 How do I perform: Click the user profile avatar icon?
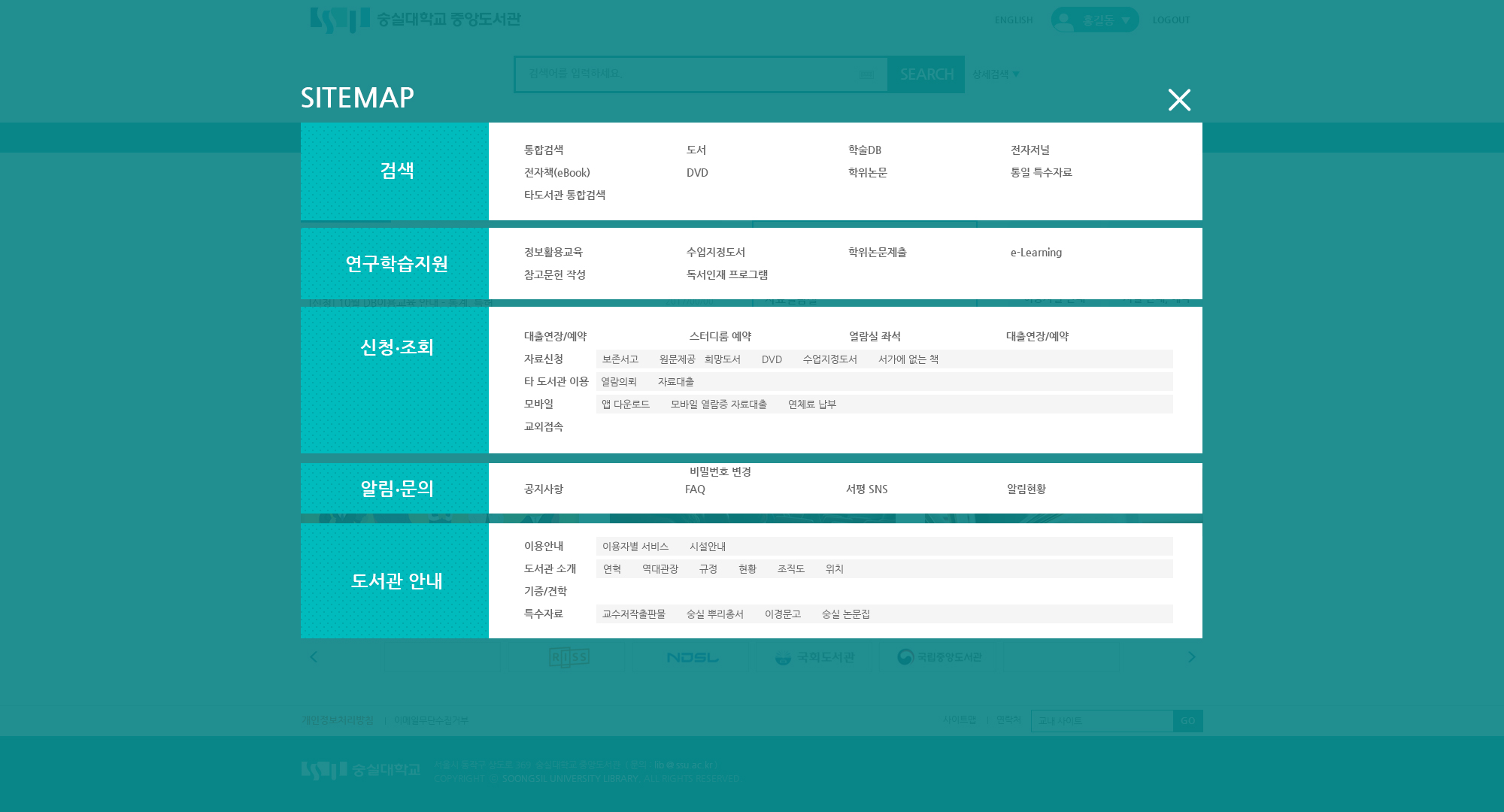pos(1064,20)
